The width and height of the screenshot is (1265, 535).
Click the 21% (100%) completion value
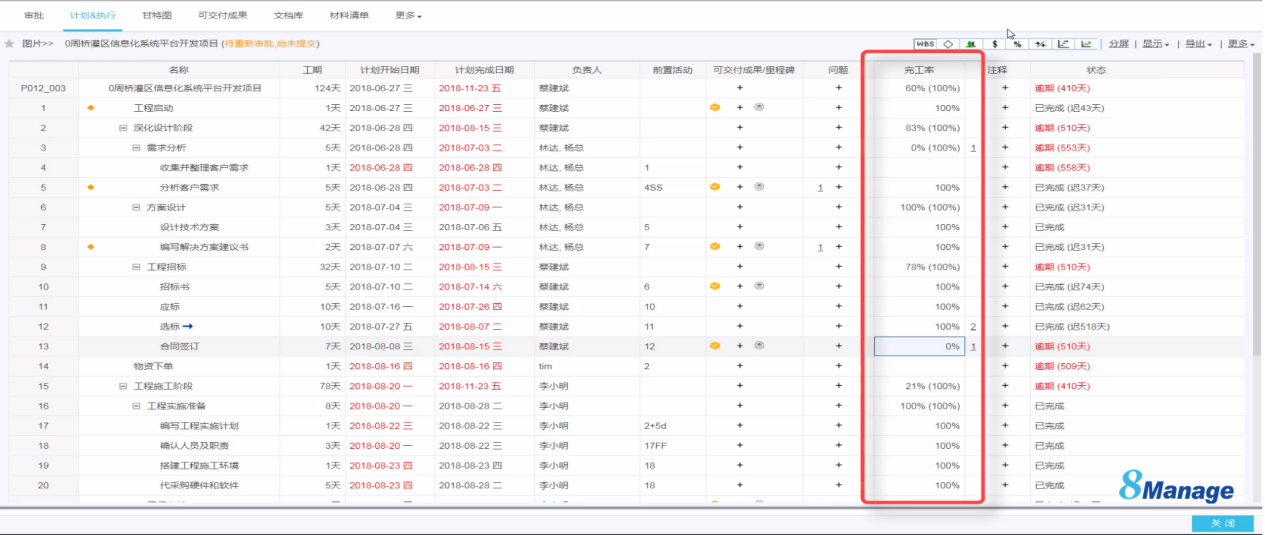click(932, 386)
